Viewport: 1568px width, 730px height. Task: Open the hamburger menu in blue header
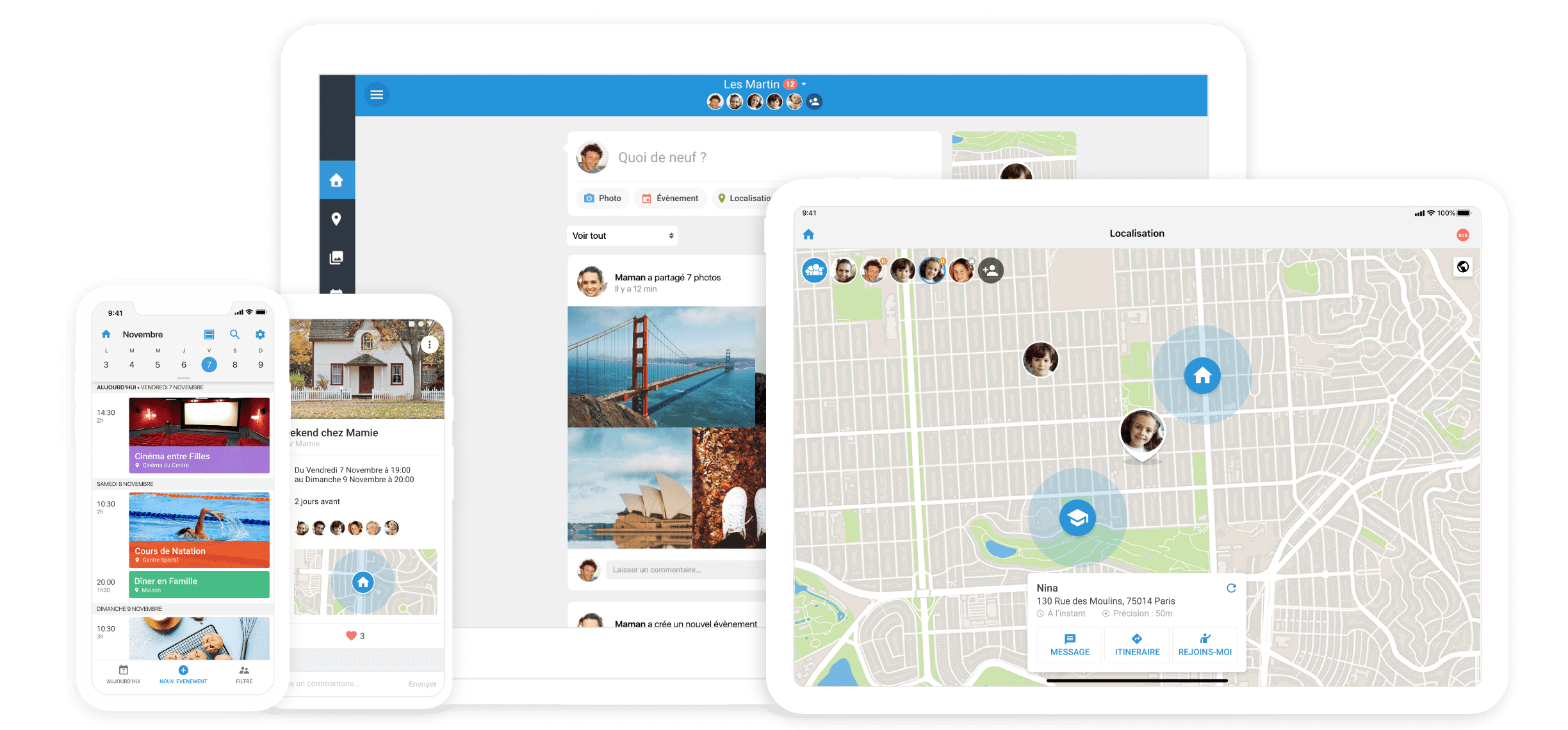(377, 95)
